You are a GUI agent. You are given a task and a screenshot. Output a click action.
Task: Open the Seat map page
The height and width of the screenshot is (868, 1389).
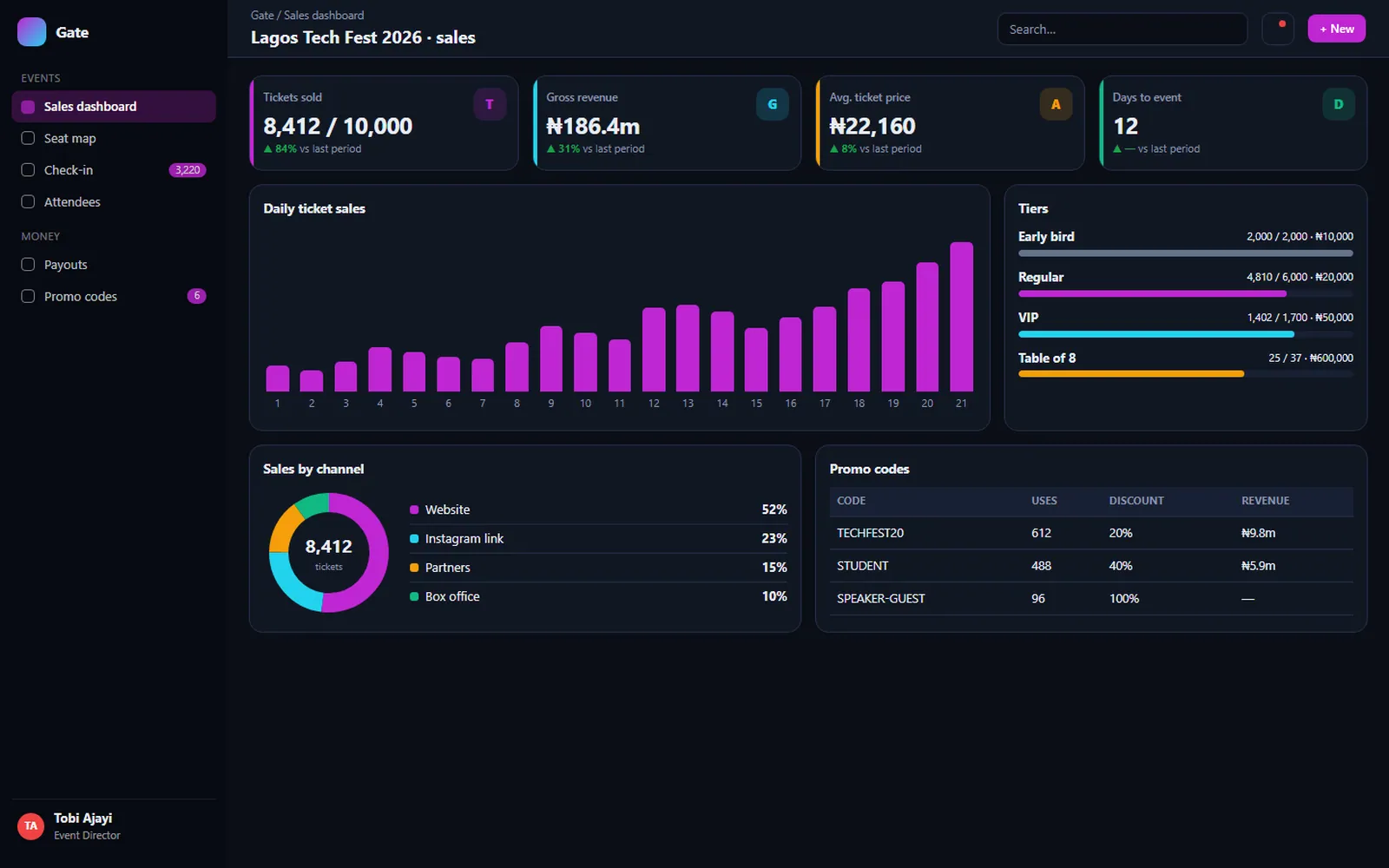(x=114, y=138)
